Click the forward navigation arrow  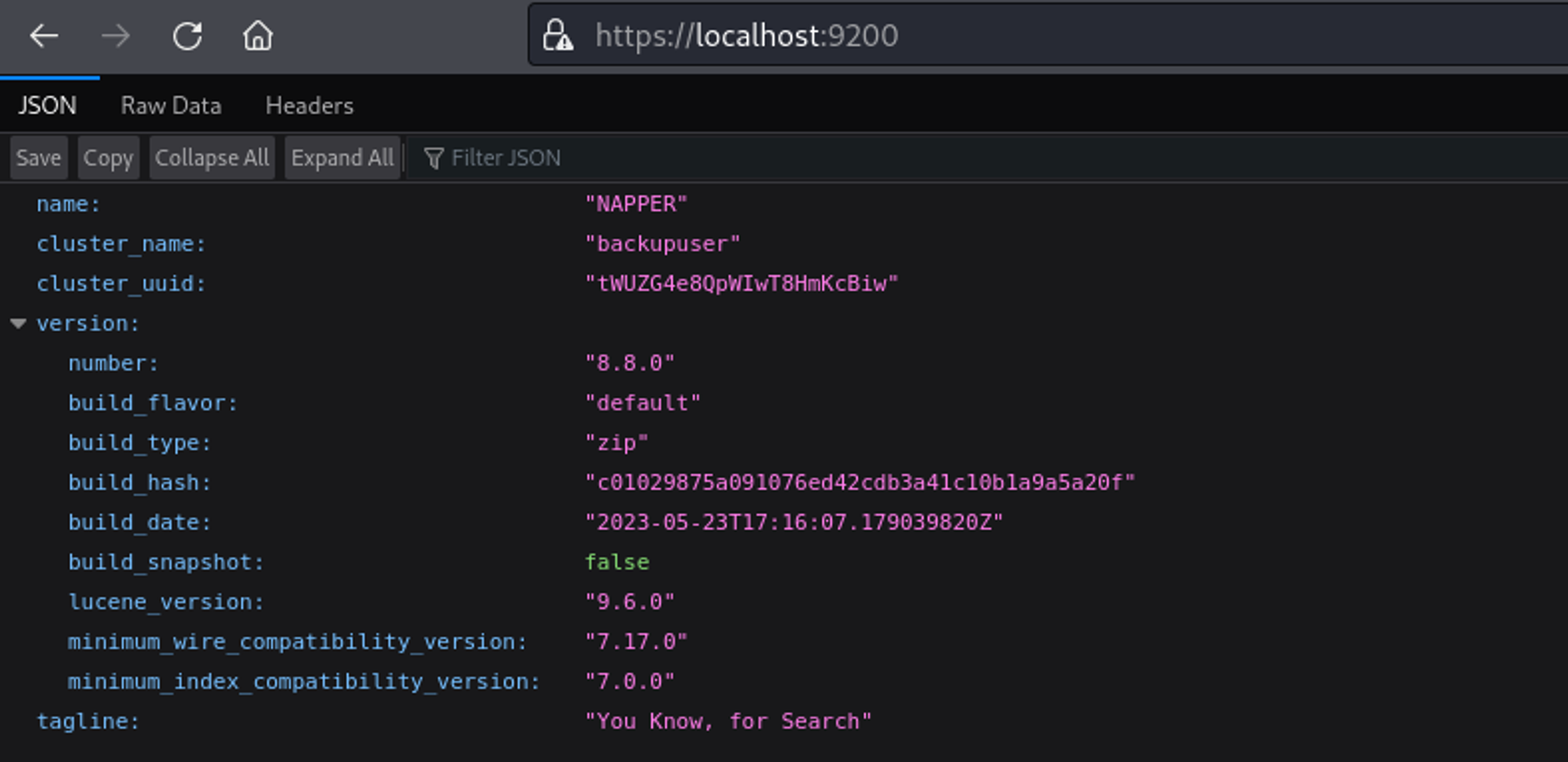click(116, 36)
